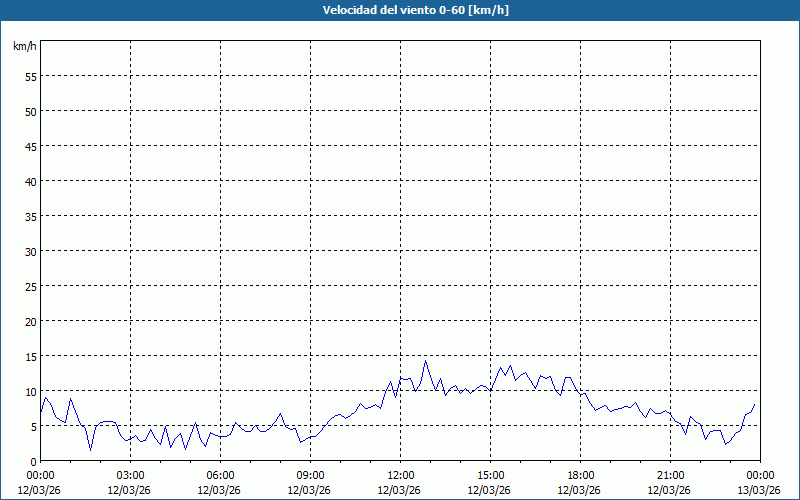Click the 18:00 time label
The width and height of the screenshot is (800, 500).
(x=580, y=475)
